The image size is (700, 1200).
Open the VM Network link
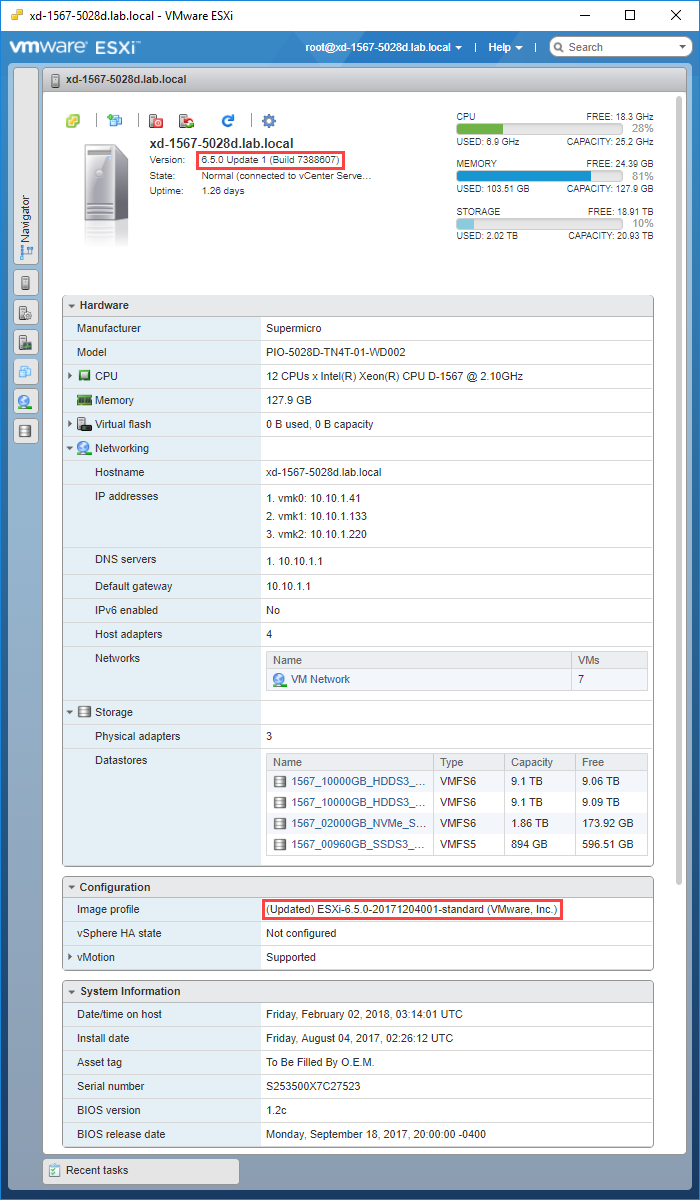(320, 679)
